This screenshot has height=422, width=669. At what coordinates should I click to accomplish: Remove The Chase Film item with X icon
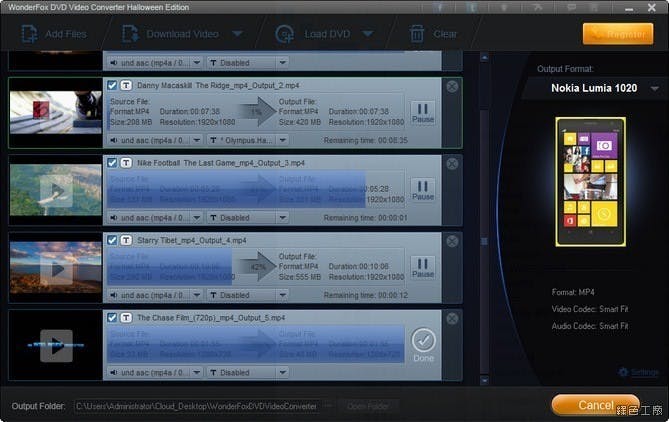452,319
